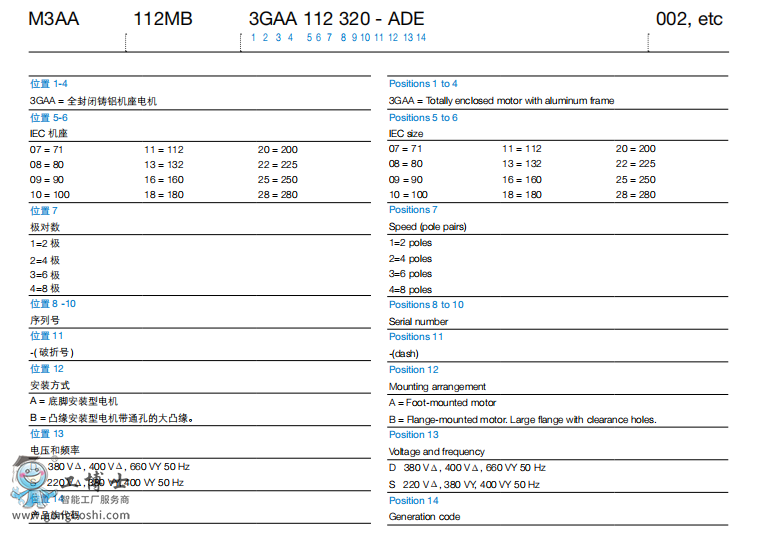
Task: Click the "Positions 14" heading
Action: [413, 501]
